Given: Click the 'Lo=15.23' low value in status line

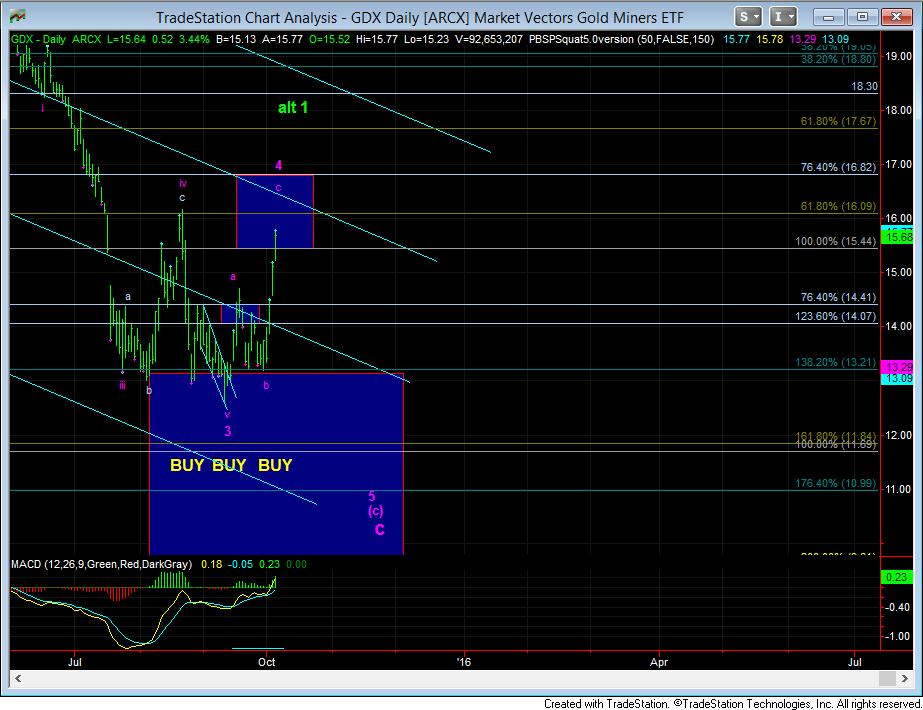Looking at the screenshot, I should 424,39.
